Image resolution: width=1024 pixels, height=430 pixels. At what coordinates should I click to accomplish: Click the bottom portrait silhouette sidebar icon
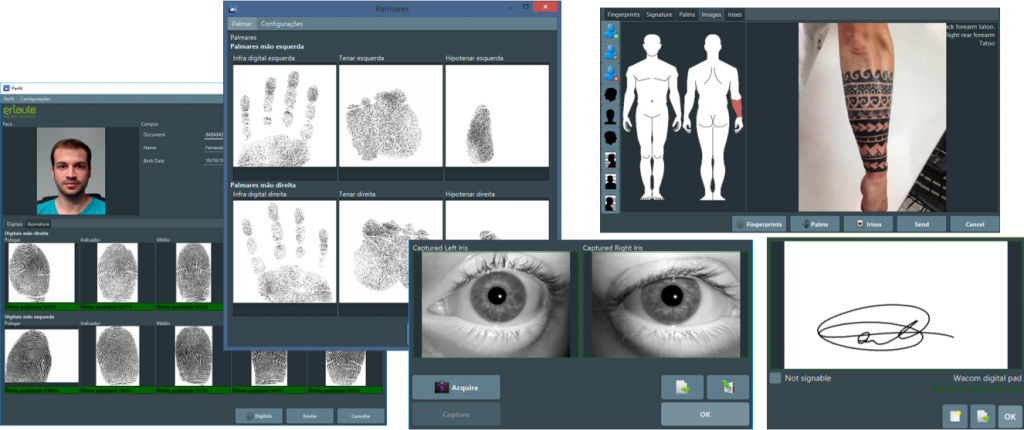pos(609,201)
